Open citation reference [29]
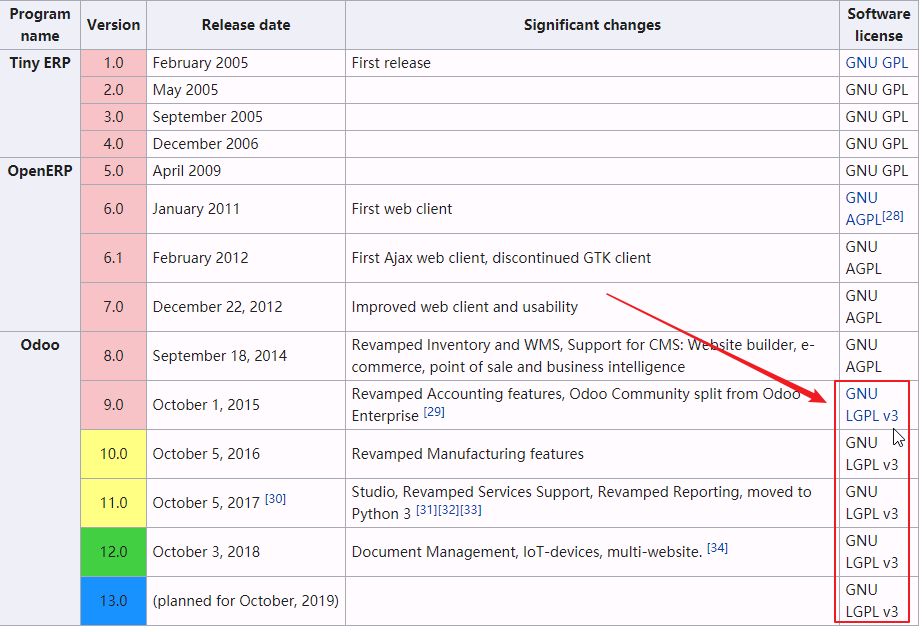The width and height of the screenshot is (924, 632). click(x=434, y=412)
